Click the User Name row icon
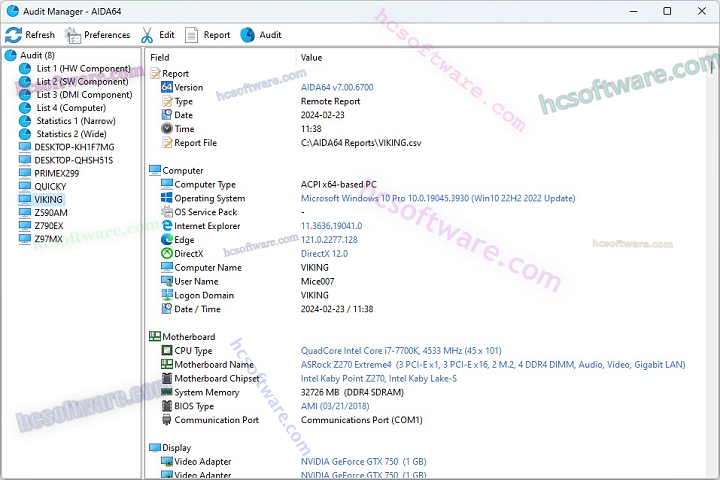 167,281
